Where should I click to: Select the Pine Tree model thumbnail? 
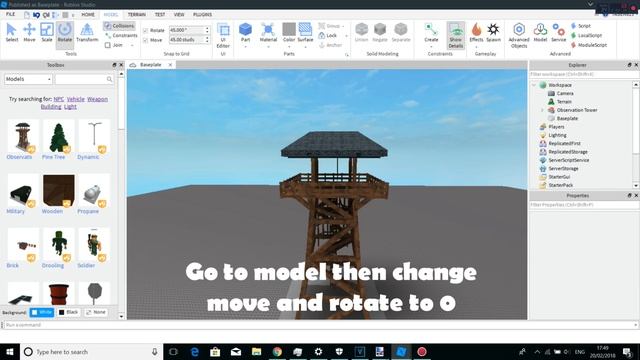[x=58, y=137]
